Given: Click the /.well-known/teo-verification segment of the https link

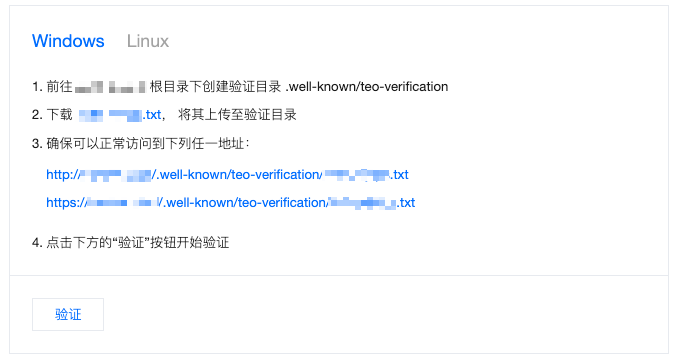Looking at the screenshot, I should click(x=242, y=202).
